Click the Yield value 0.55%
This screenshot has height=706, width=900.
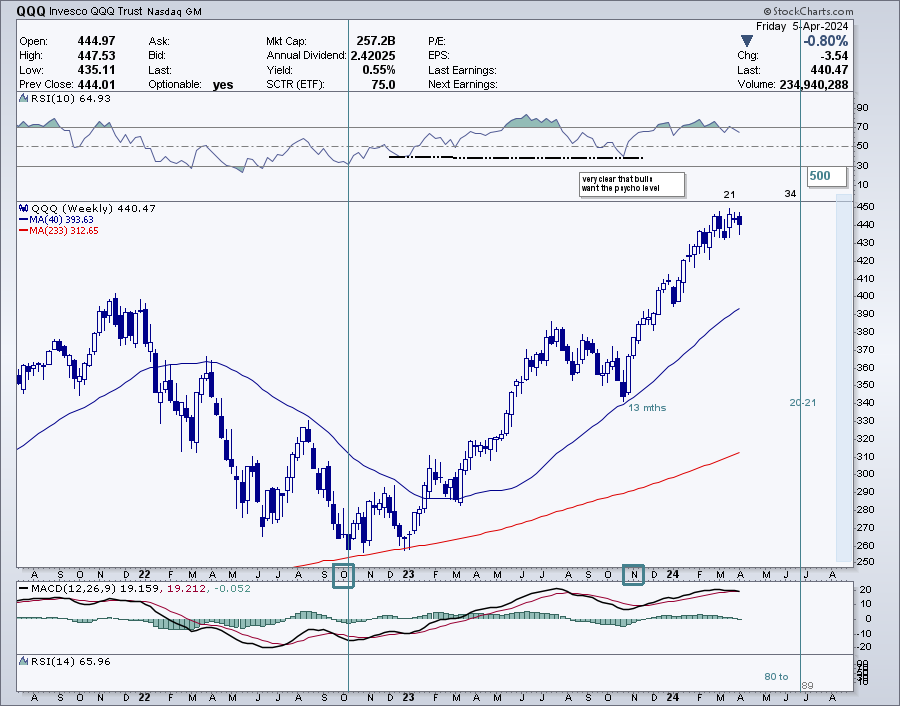tap(379, 70)
